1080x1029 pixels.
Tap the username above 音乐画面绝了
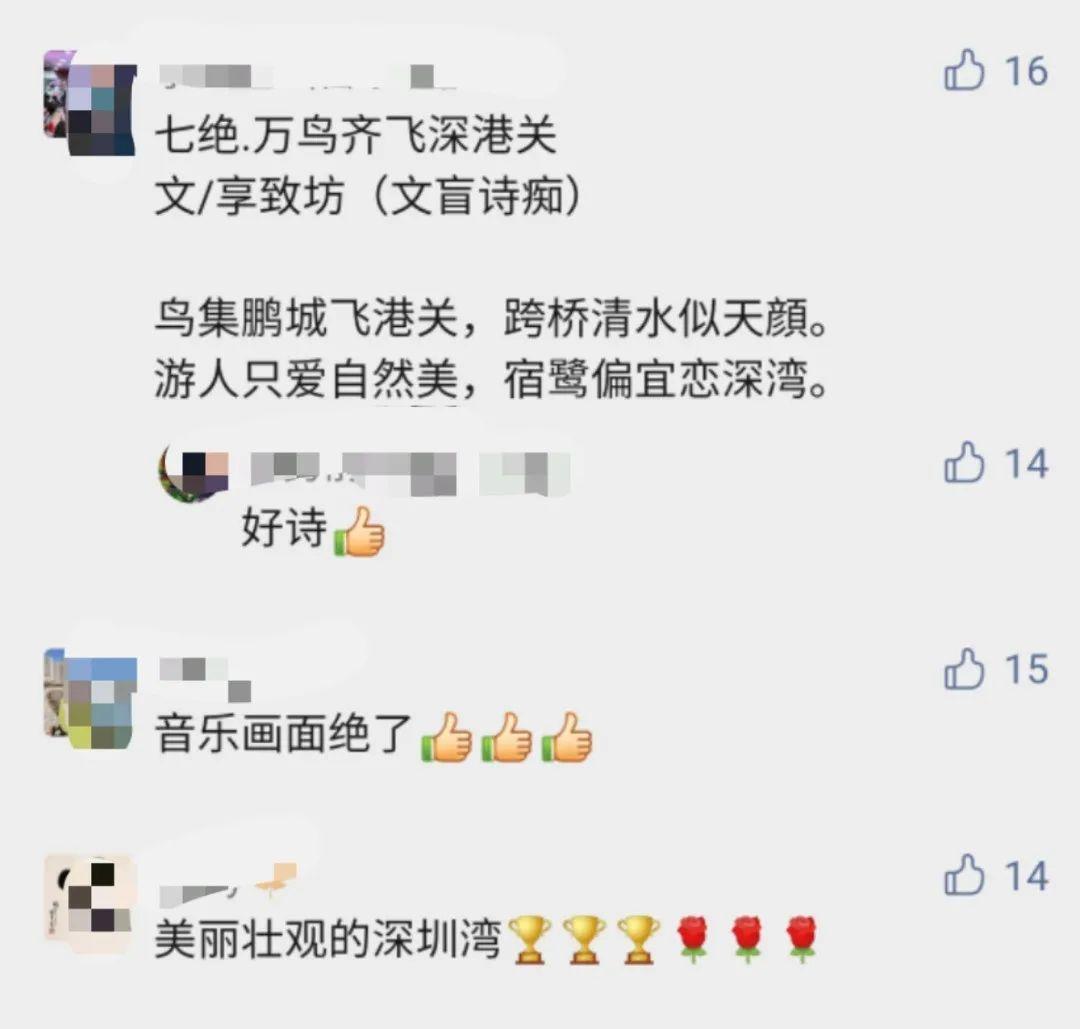[205, 678]
